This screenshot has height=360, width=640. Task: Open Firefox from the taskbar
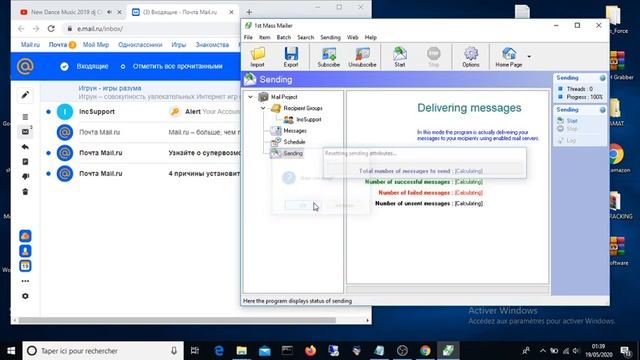click(311, 351)
